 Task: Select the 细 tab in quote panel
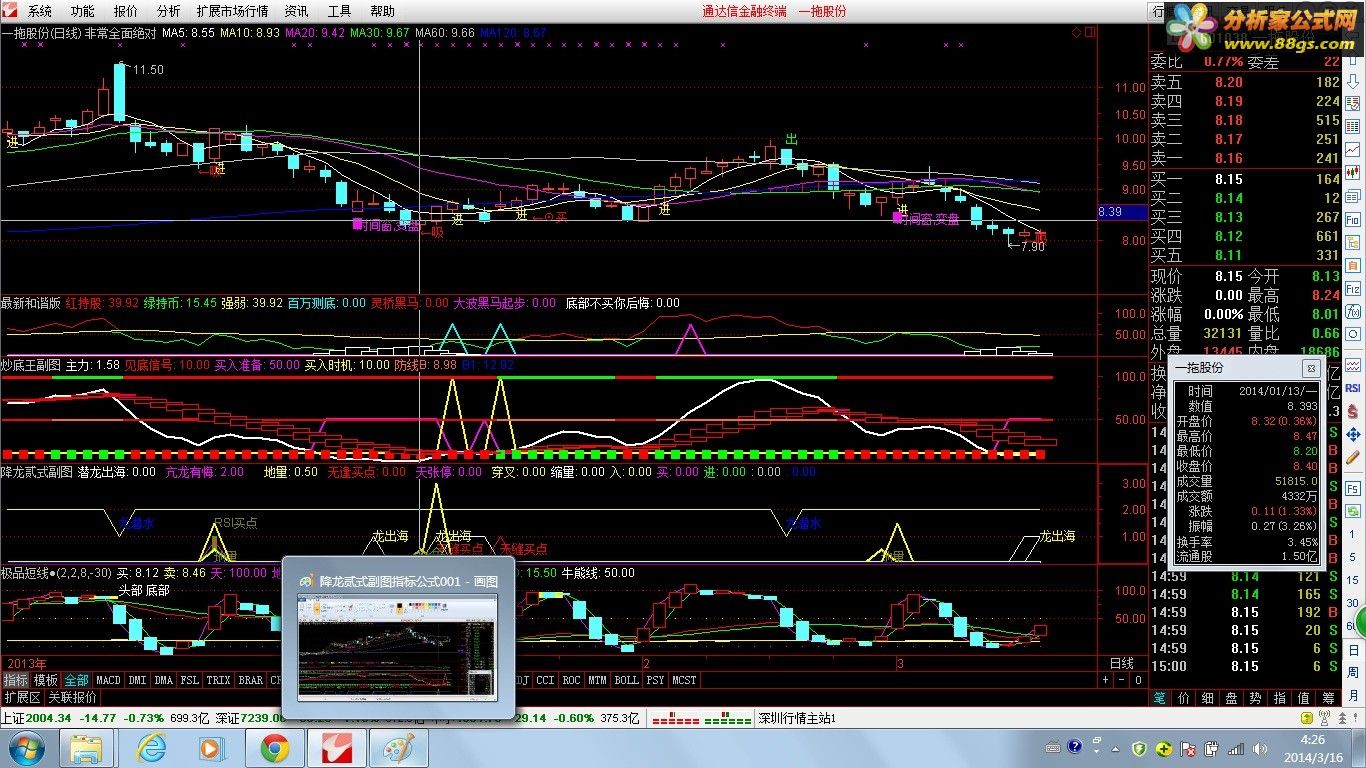click(1208, 698)
